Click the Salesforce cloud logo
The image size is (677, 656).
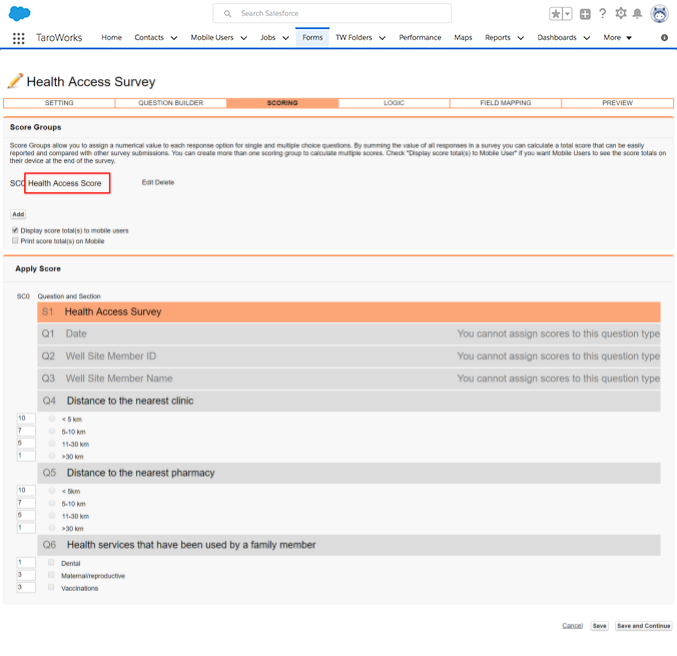tap(19, 13)
